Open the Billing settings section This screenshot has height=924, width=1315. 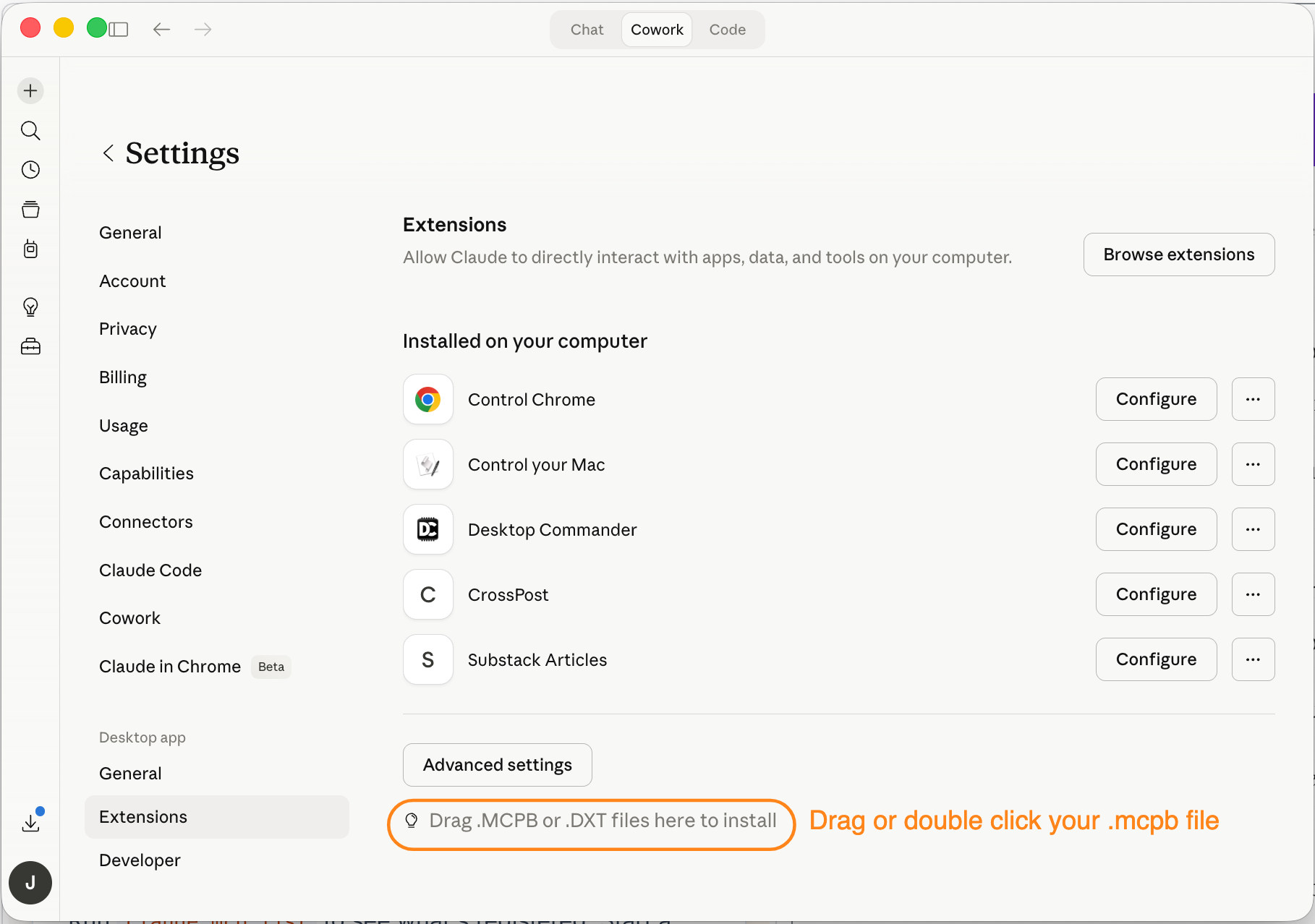click(123, 377)
